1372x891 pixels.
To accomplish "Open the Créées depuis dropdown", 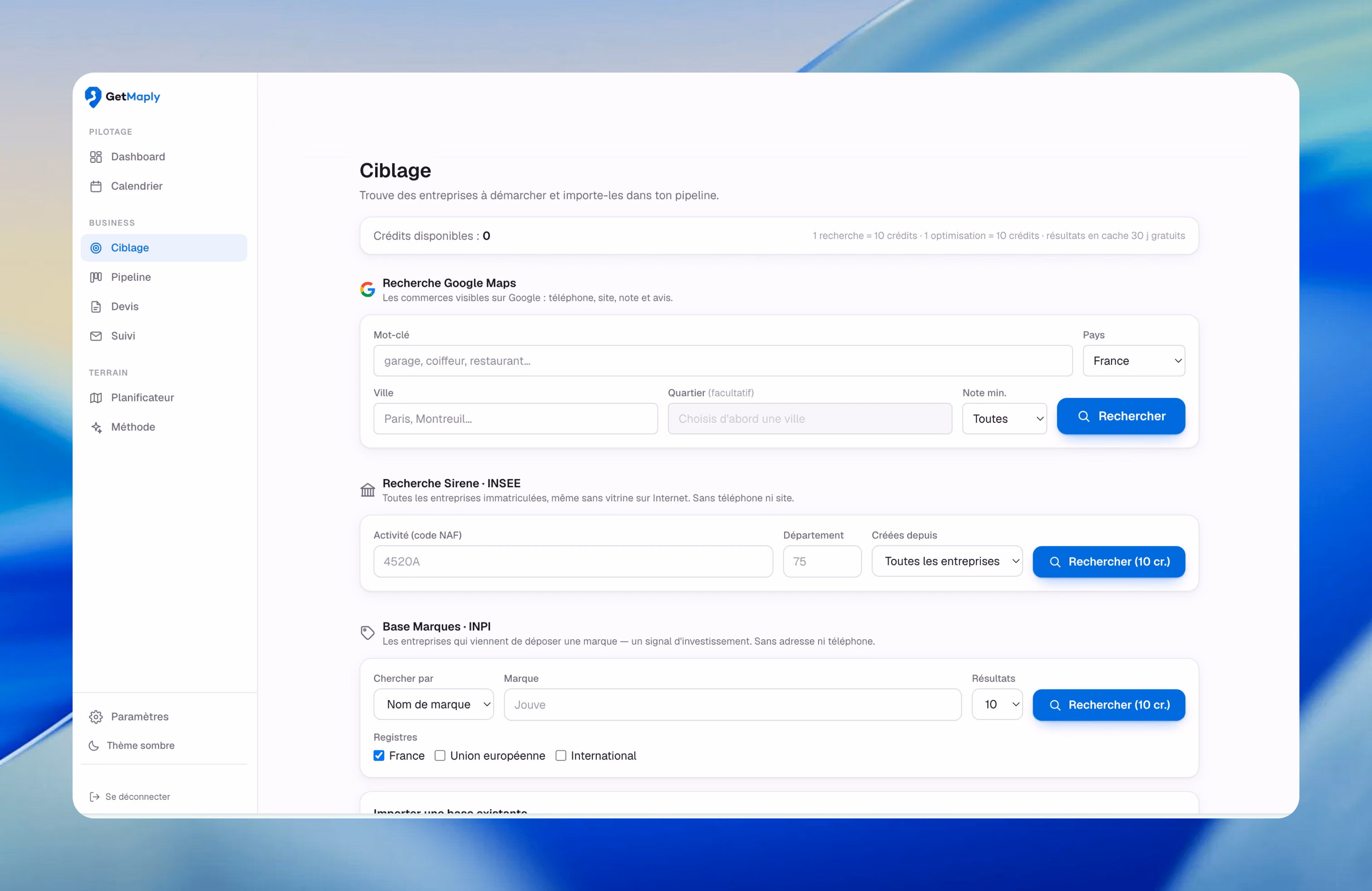I will (x=947, y=561).
